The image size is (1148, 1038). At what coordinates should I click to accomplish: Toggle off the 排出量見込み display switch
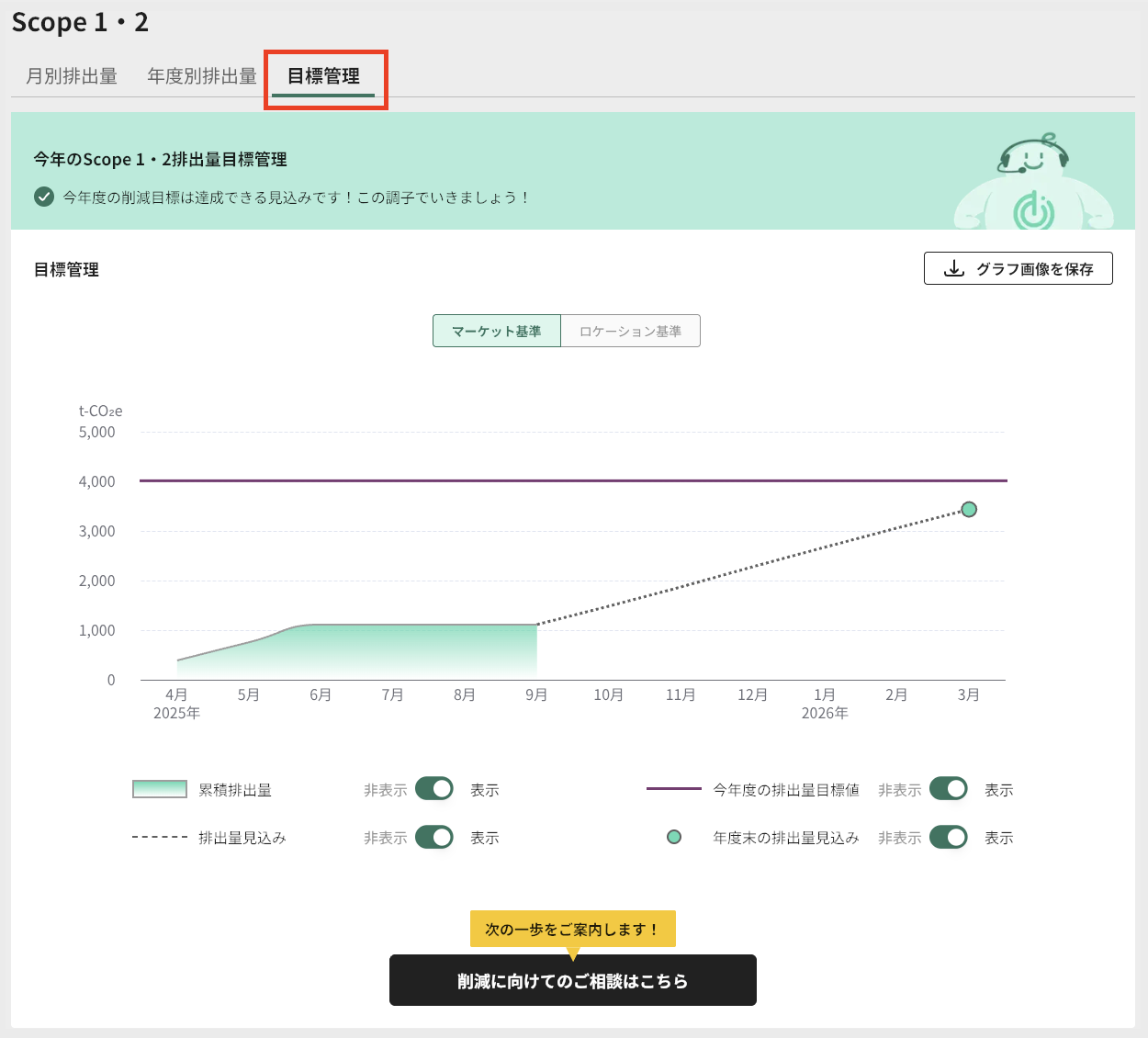433,837
